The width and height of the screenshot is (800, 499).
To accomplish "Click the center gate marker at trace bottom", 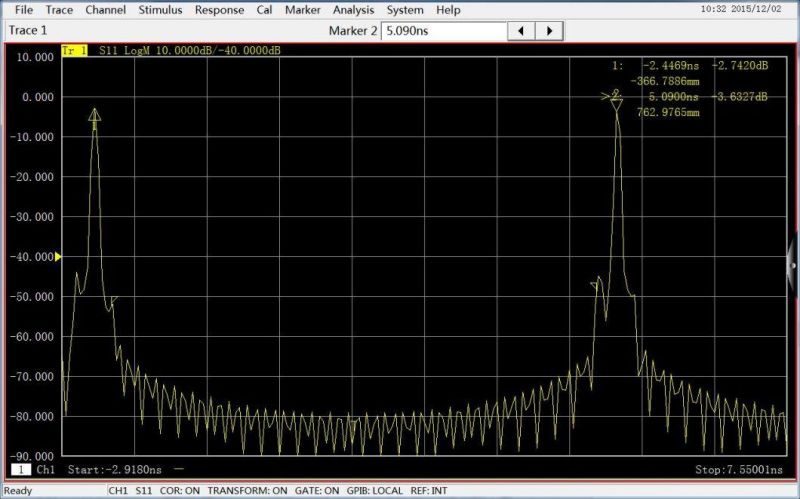I will point(353,423).
